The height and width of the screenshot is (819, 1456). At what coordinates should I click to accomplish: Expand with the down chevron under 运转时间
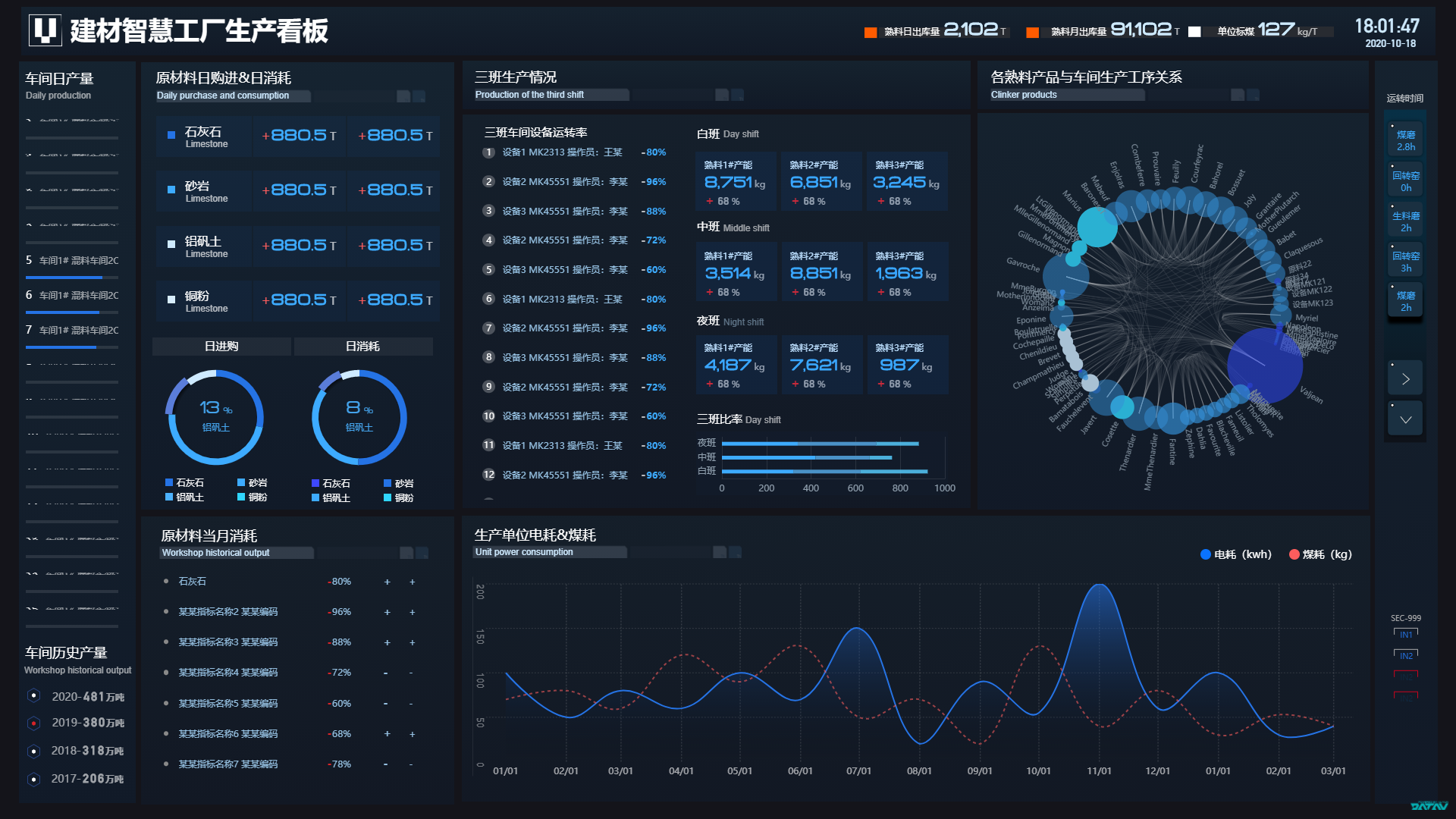pyautogui.click(x=1405, y=419)
